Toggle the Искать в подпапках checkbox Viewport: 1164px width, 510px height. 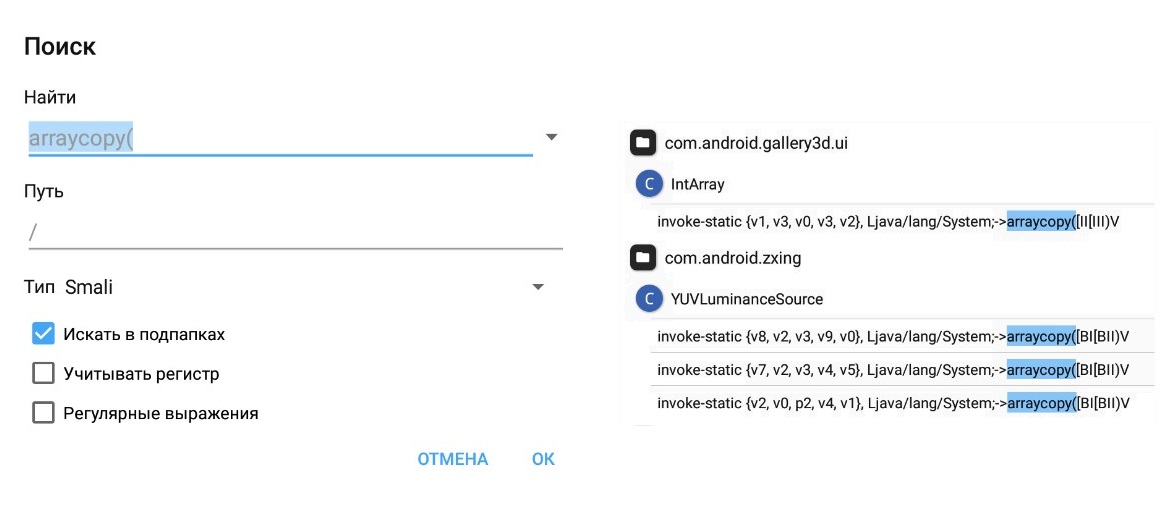[44, 334]
